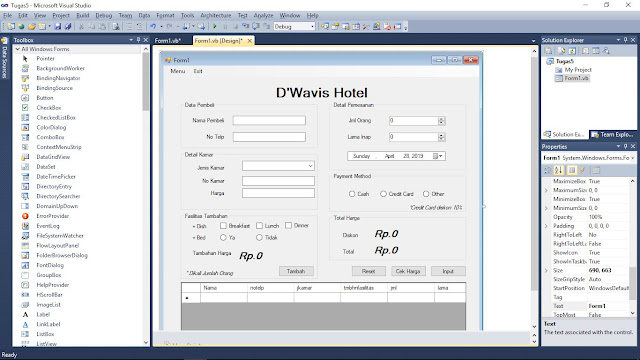Open the Debug menu

[x=104, y=16]
